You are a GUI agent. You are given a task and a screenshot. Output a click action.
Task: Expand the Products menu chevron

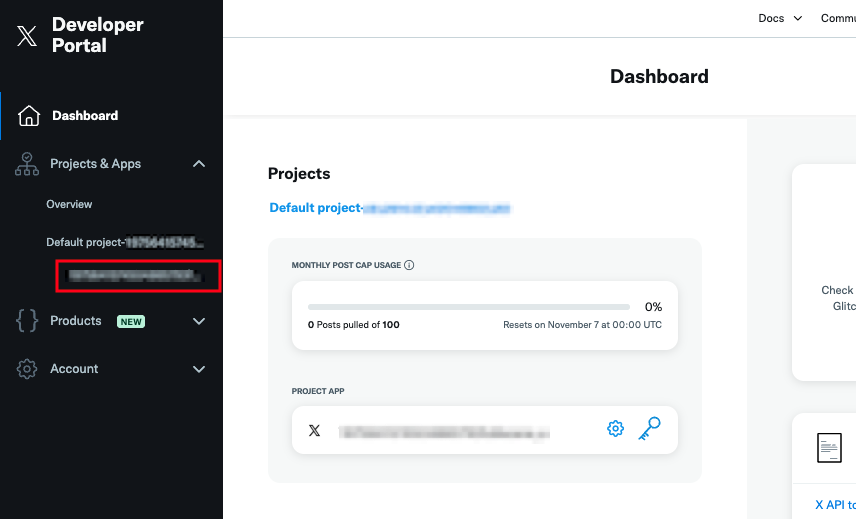pos(199,321)
